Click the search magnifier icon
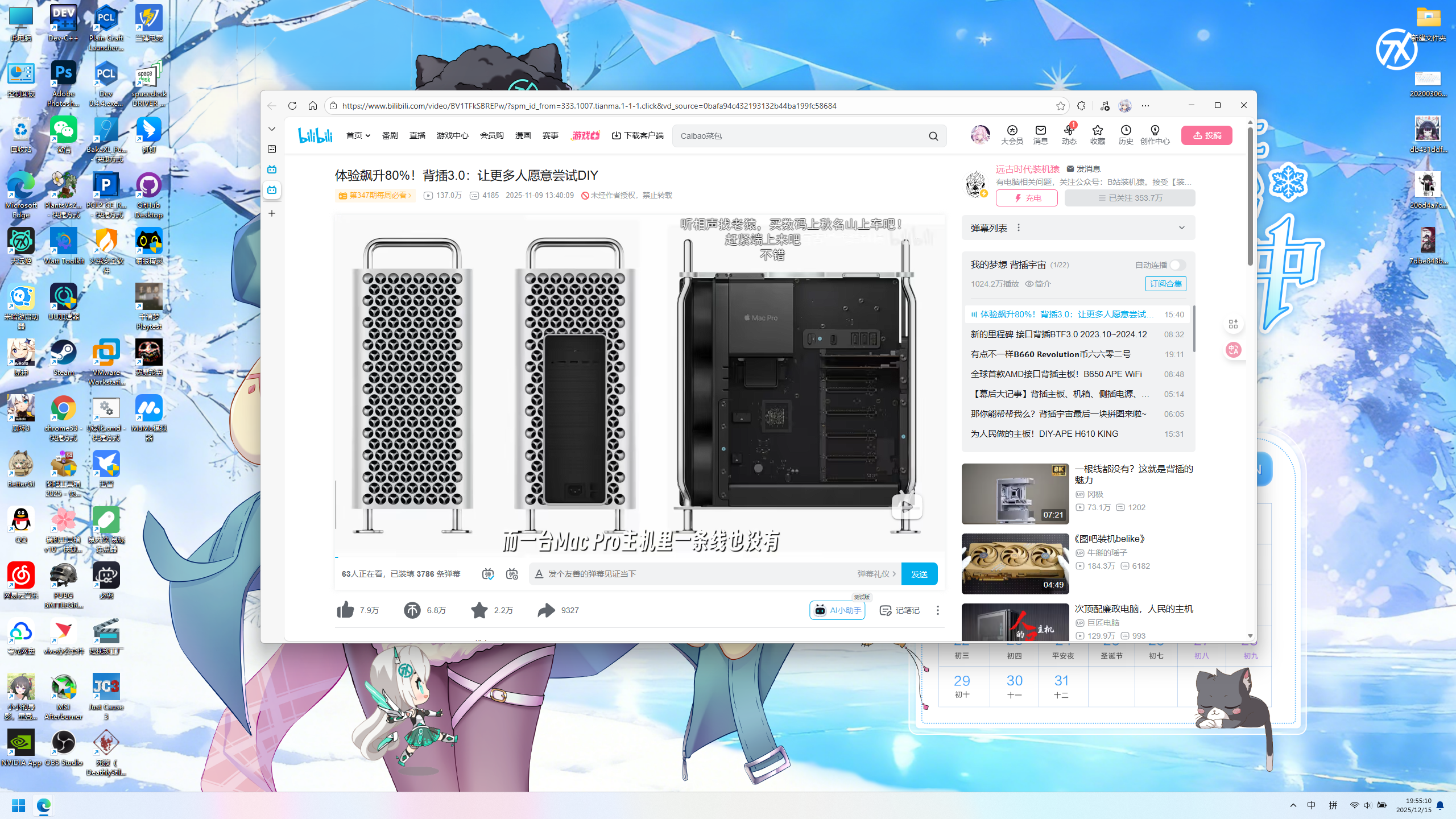Image resolution: width=1456 pixels, height=819 pixels. point(933,136)
